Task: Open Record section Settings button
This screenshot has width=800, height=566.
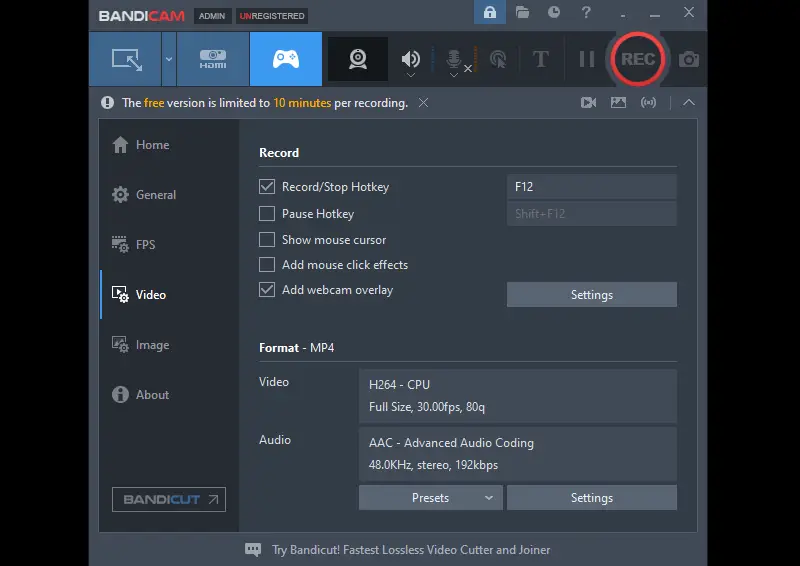Action: (x=592, y=294)
